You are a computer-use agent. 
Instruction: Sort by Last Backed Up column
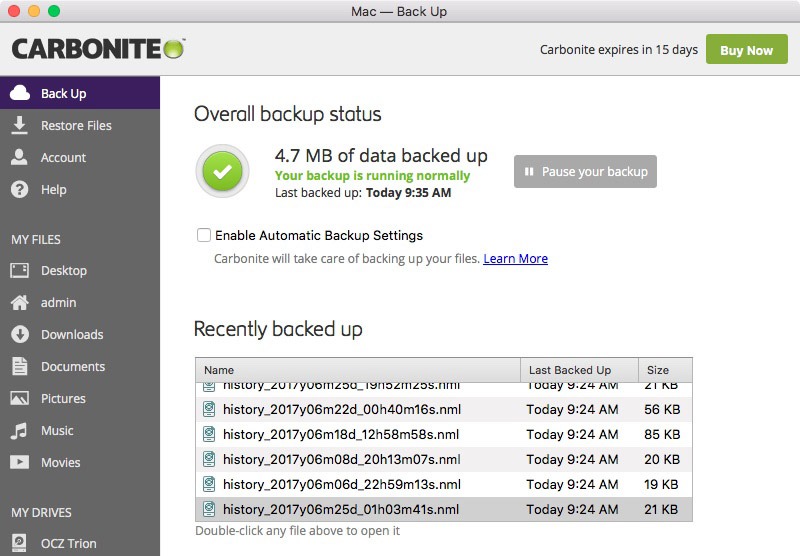tap(579, 370)
